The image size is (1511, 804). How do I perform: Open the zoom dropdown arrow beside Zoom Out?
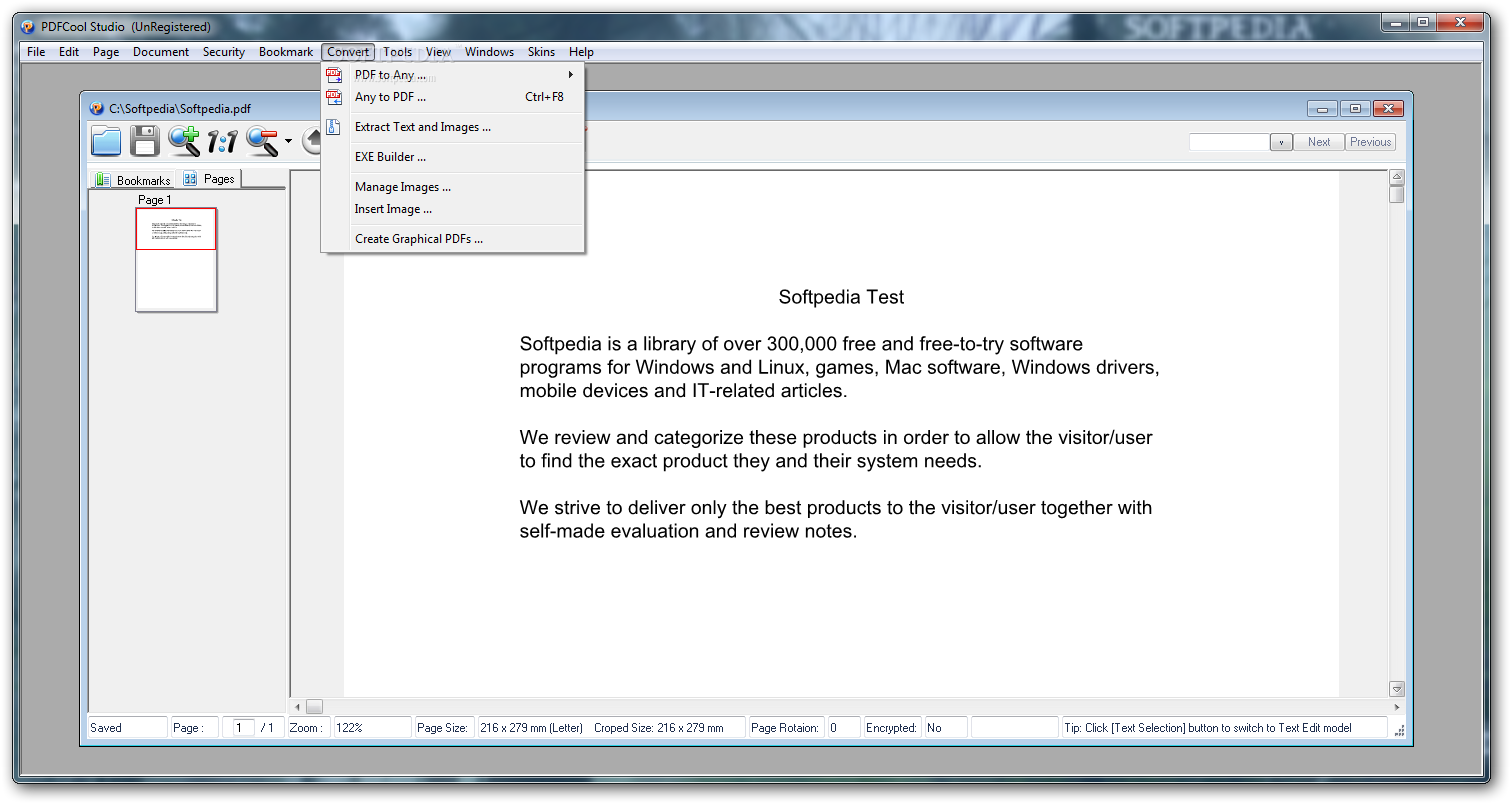(x=288, y=141)
